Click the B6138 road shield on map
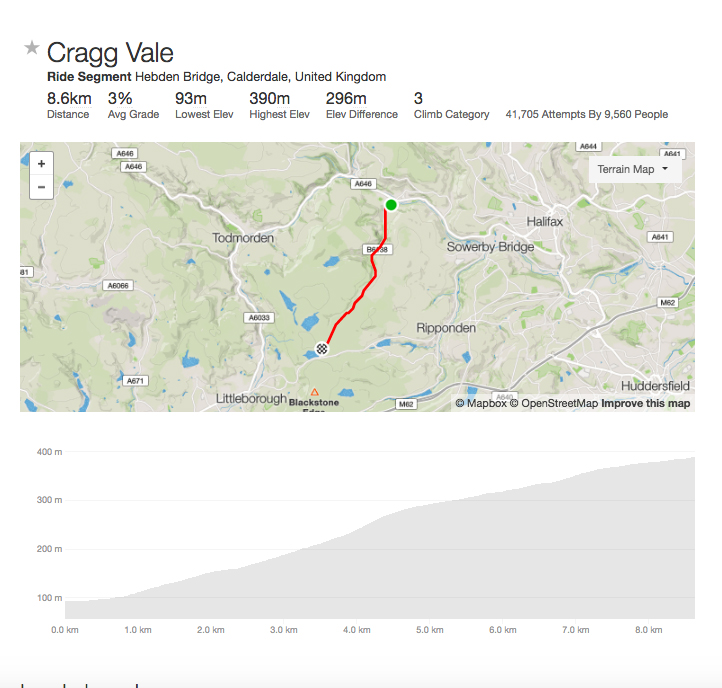Screen dimensions: 722x688 point(375,249)
